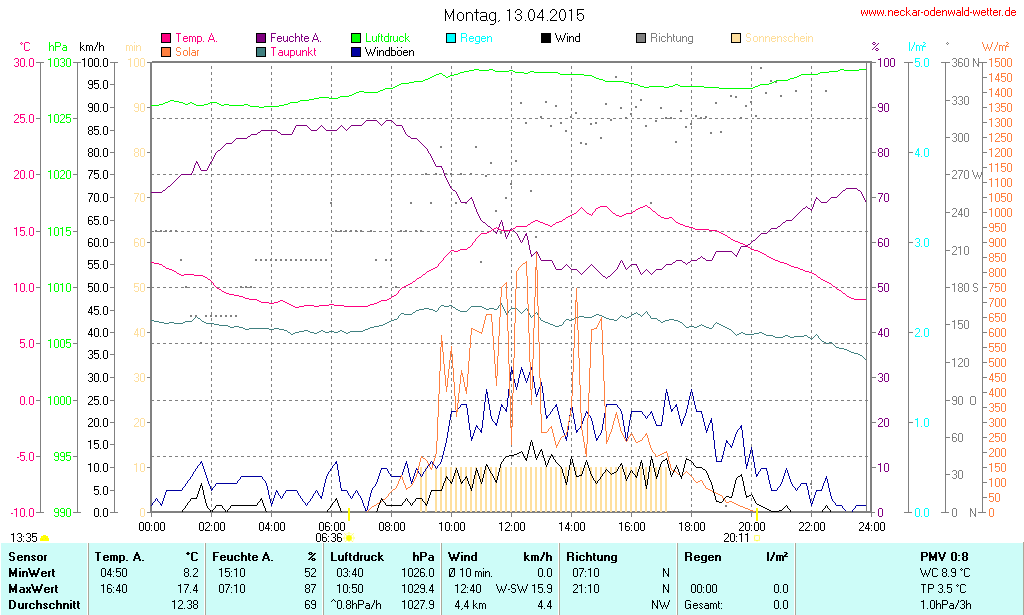Viewport: 1024px width, 615px height.
Task: Click the cyan Regen legend swatch
Action: 451,38
